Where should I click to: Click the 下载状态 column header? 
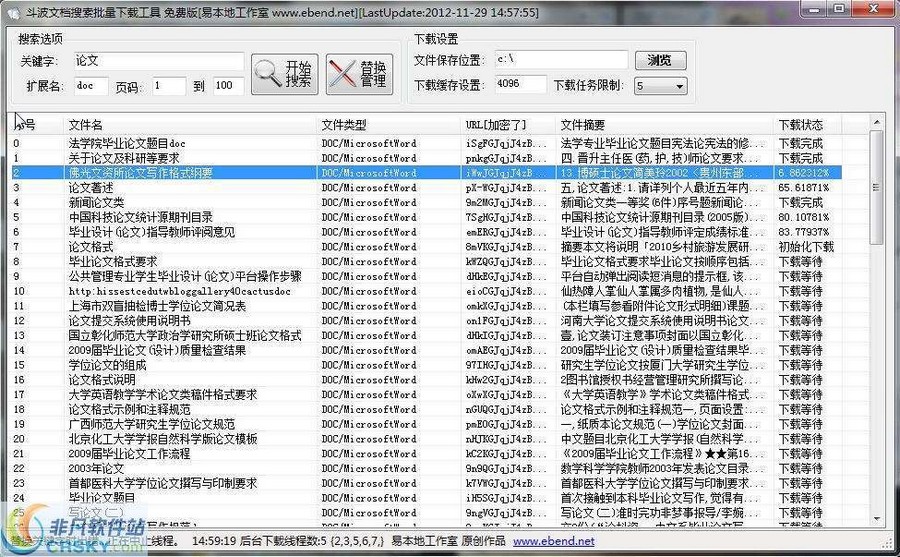807,125
